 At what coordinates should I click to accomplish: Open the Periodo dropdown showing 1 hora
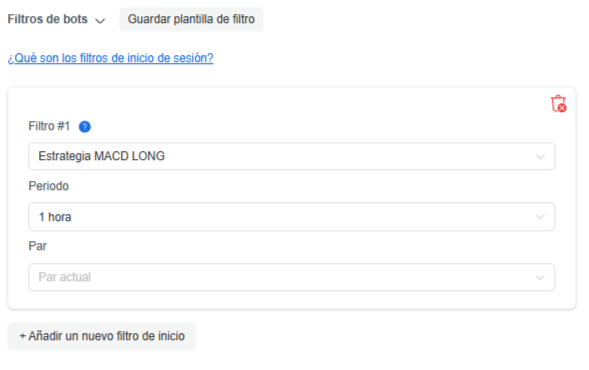click(x=291, y=217)
